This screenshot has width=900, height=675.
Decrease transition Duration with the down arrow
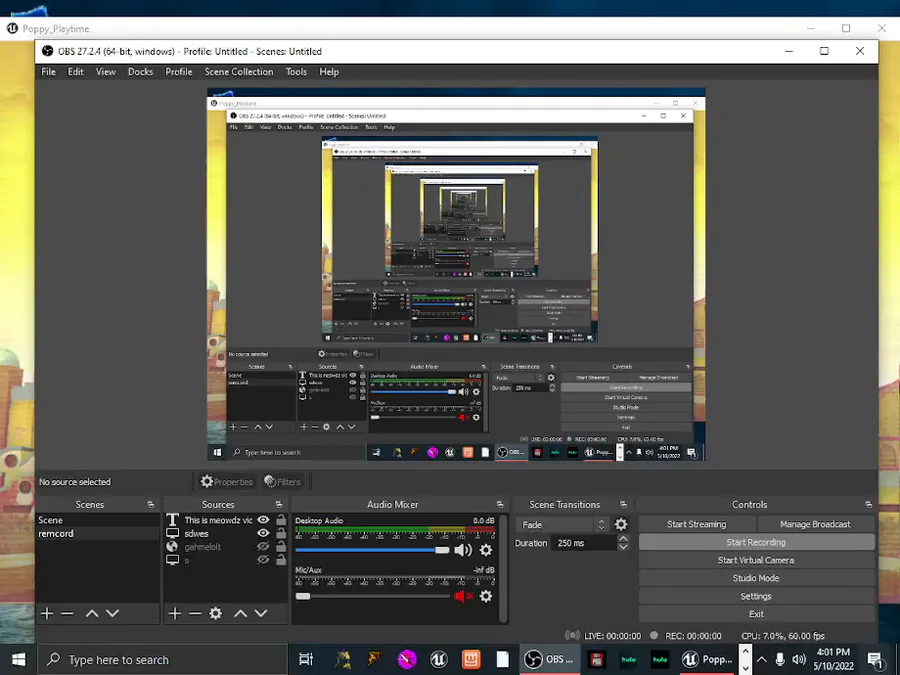point(623,547)
